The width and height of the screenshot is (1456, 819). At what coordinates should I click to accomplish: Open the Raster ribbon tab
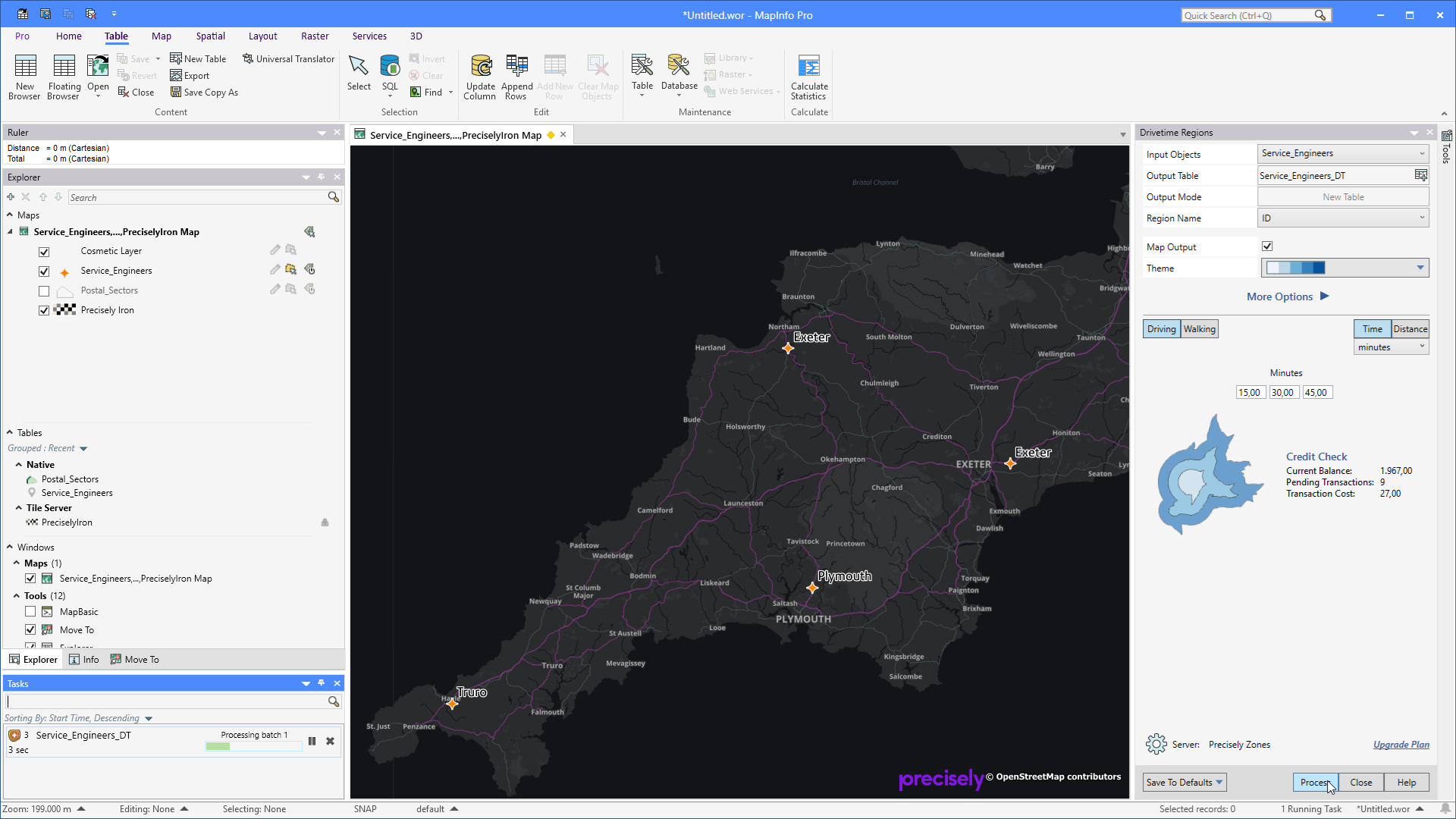coord(315,36)
